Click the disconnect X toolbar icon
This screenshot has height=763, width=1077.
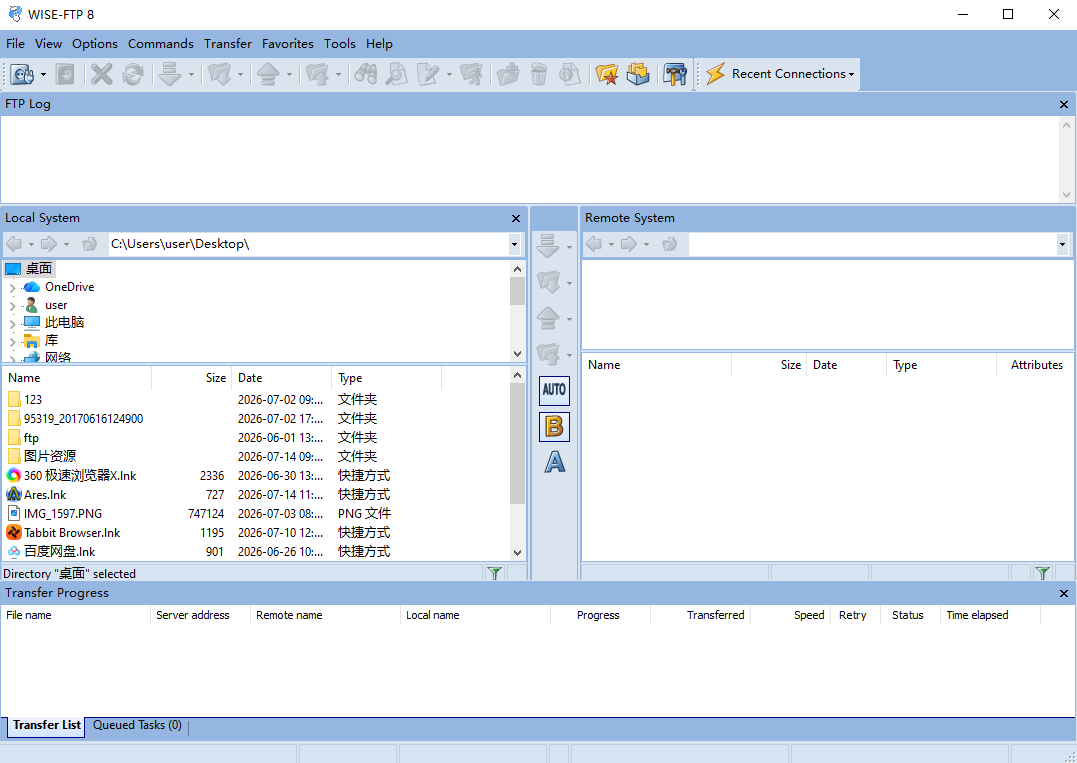pos(102,73)
